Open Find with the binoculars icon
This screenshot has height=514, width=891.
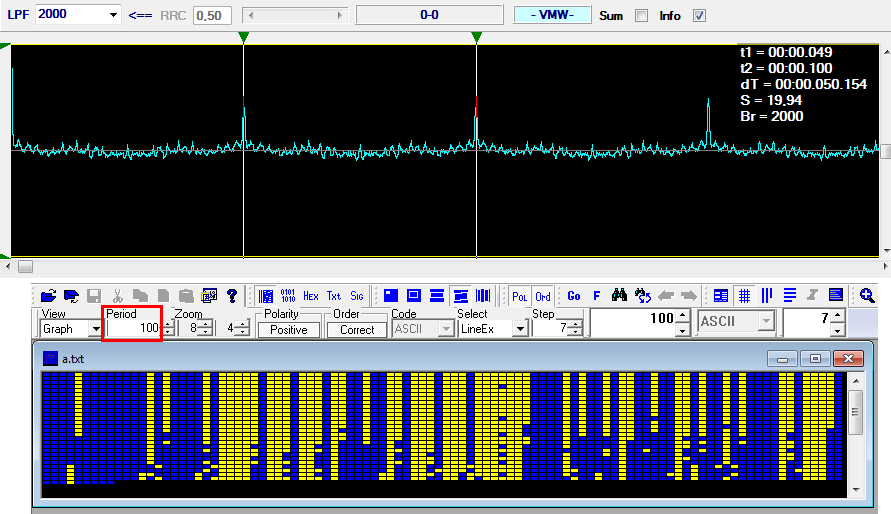[619, 296]
